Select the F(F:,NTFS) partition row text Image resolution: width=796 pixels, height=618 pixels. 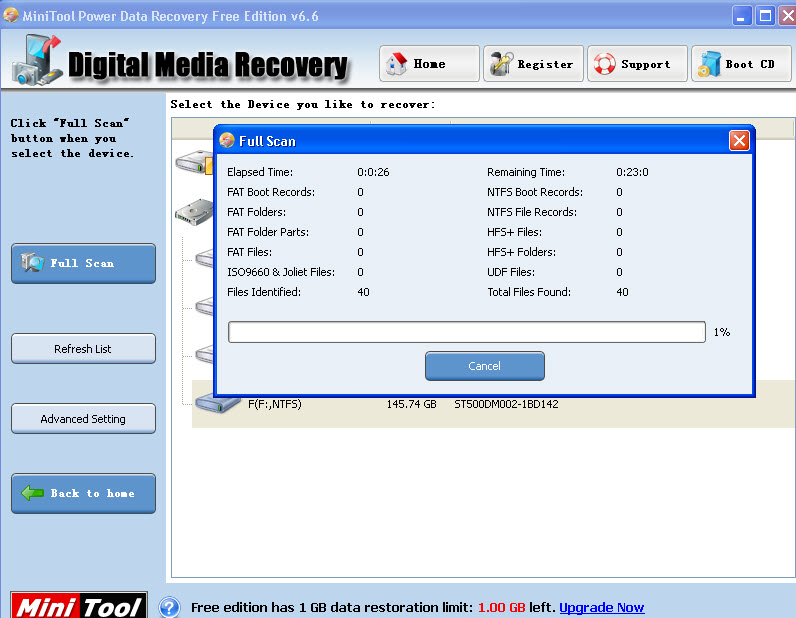[x=275, y=404]
